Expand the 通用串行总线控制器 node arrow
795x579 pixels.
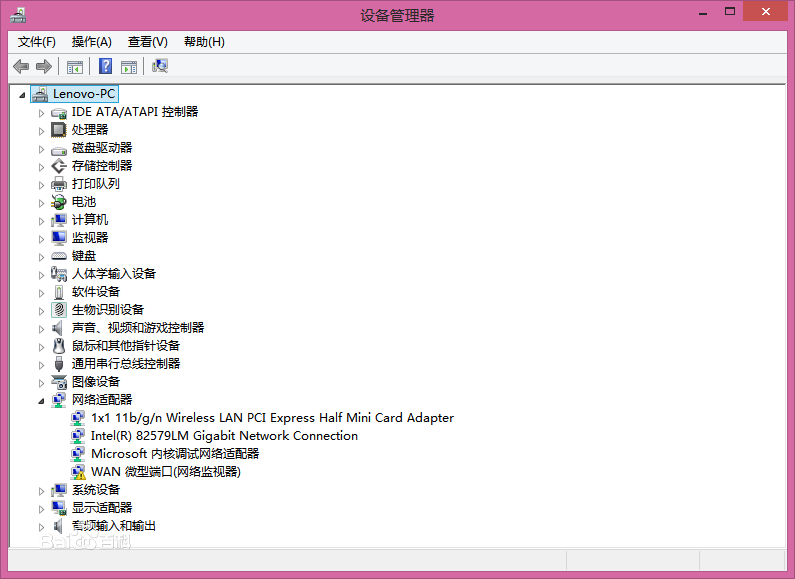pyautogui.click(x=41, y=365)
